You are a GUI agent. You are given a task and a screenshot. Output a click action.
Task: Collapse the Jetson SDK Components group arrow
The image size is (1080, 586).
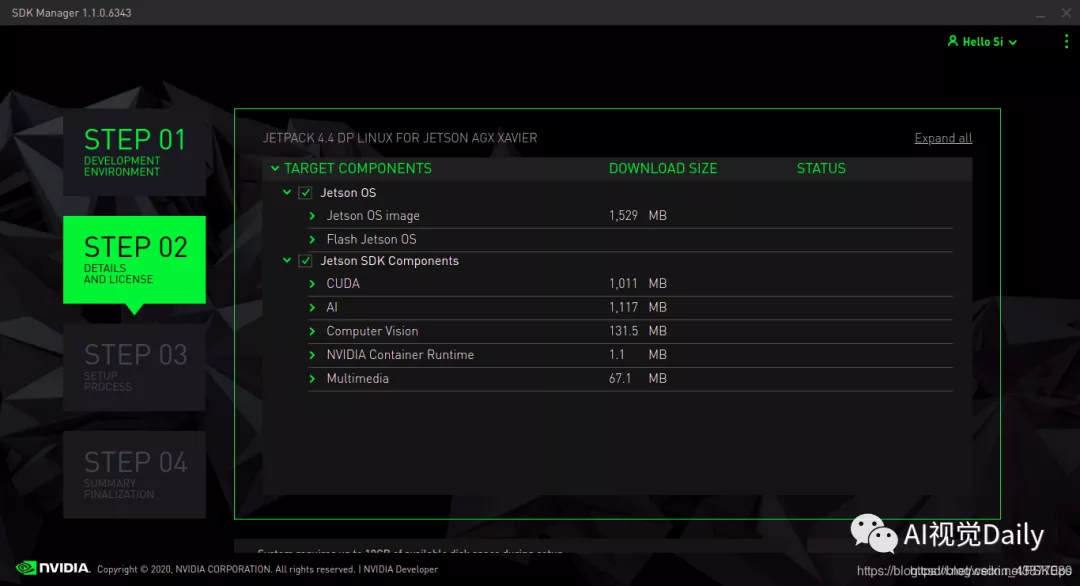point(287,260)
